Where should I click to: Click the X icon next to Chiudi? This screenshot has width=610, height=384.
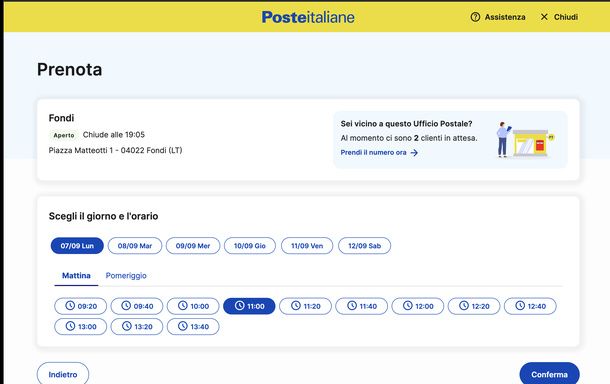tap(544, 17)
